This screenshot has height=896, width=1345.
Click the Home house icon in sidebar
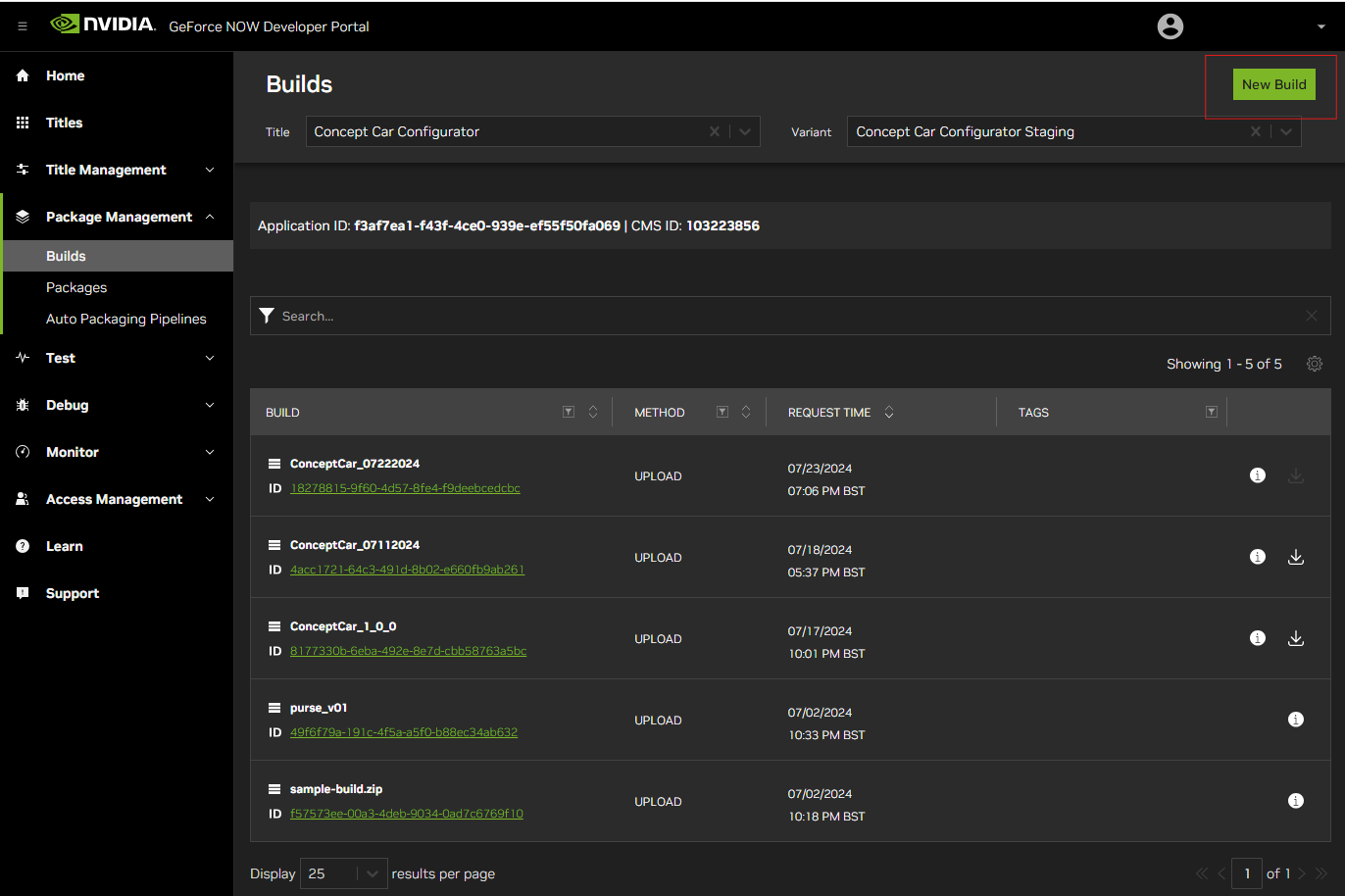click(23, 75)
